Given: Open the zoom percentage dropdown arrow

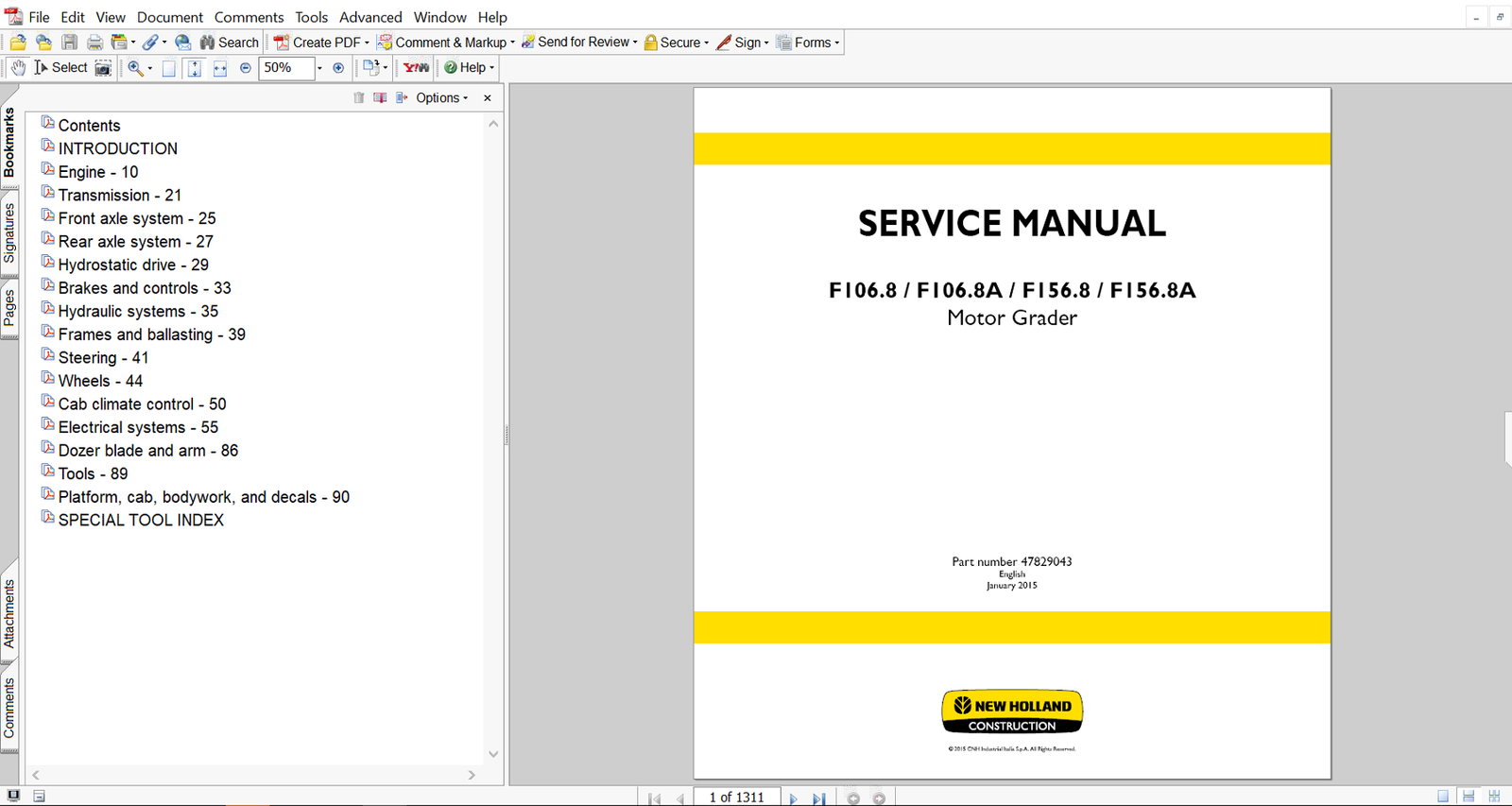Looking at the screenshot, I should (319, 68).
